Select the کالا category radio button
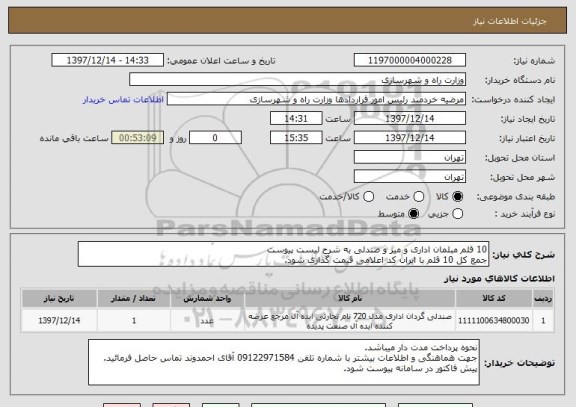Viewport: 576px width, 407px height. pyautogui.click(x=458, y=197)
